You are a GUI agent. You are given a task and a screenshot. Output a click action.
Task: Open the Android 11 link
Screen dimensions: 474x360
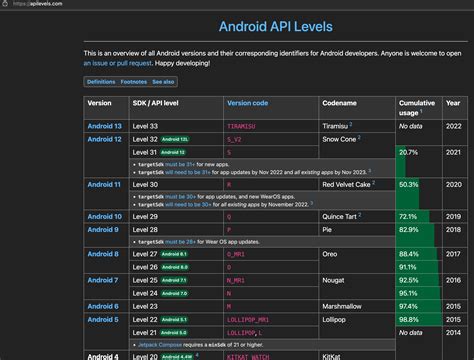click(x=104, y=184)
